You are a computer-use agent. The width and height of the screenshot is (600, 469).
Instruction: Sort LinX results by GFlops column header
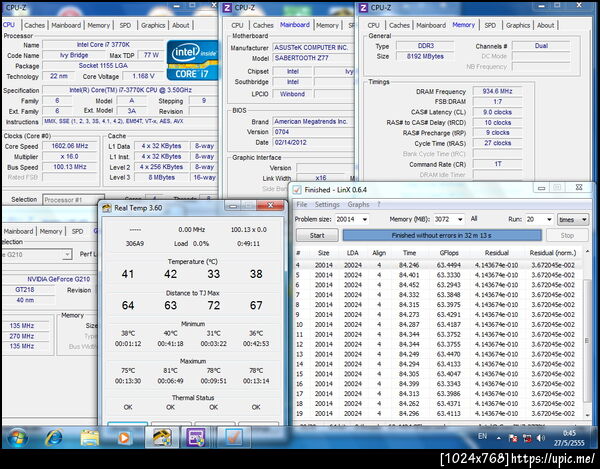448,253
